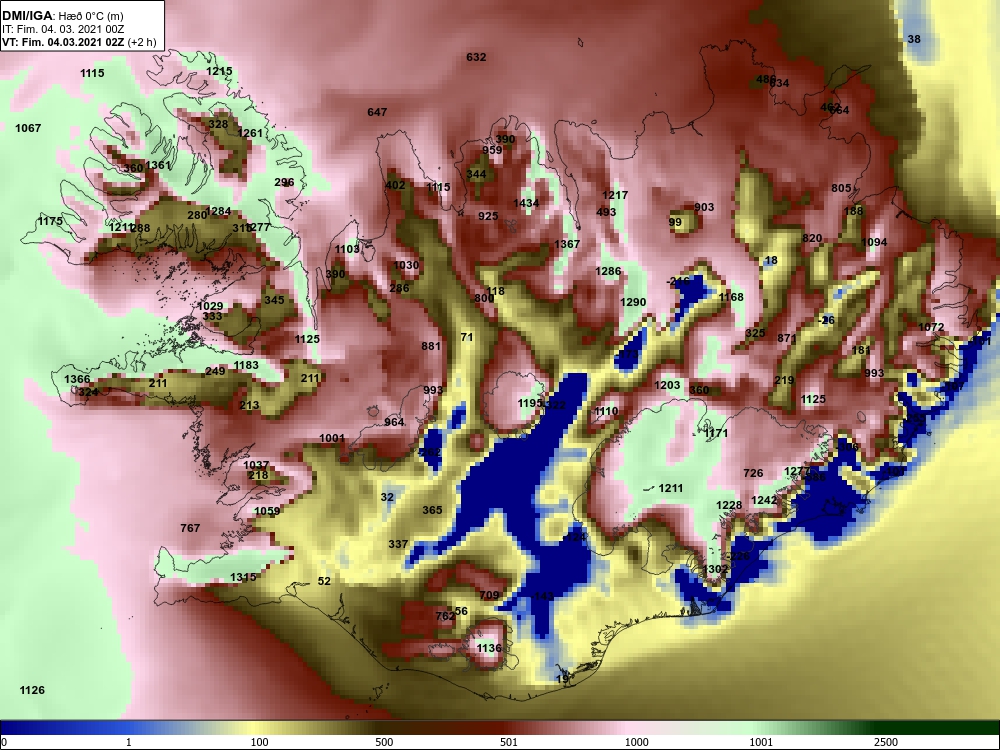Click the map value 1030
1000x750 pixels.
pyautogui.click(x=406, y=265)
